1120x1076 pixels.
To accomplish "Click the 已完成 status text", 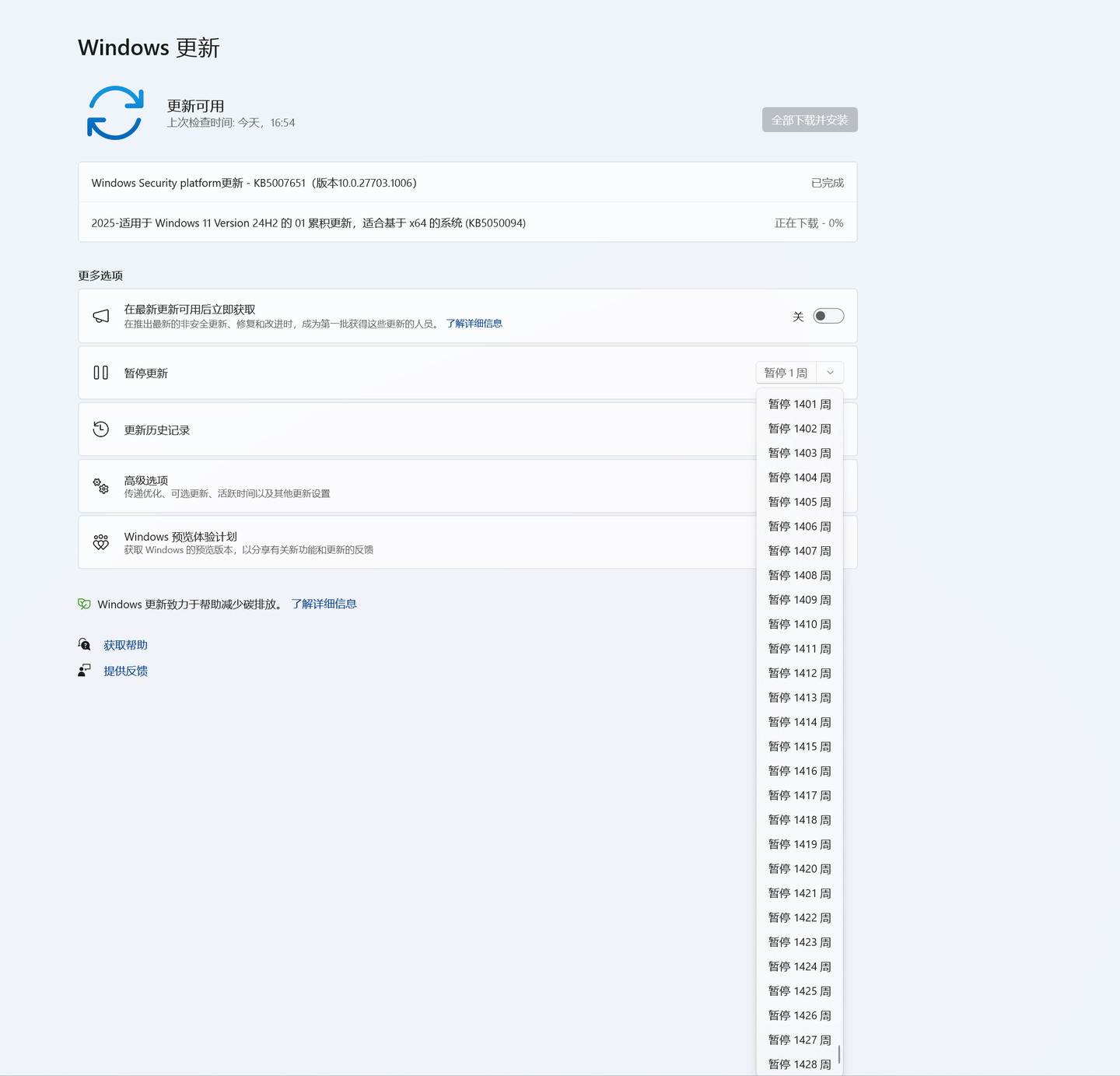I will 828,183.
